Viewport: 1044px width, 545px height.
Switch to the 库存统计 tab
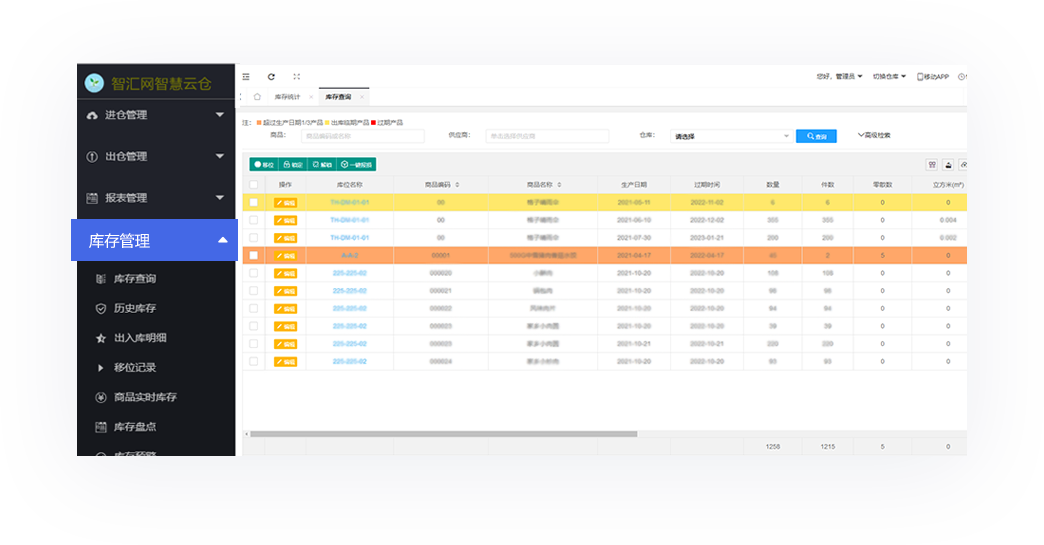(287, 97)
